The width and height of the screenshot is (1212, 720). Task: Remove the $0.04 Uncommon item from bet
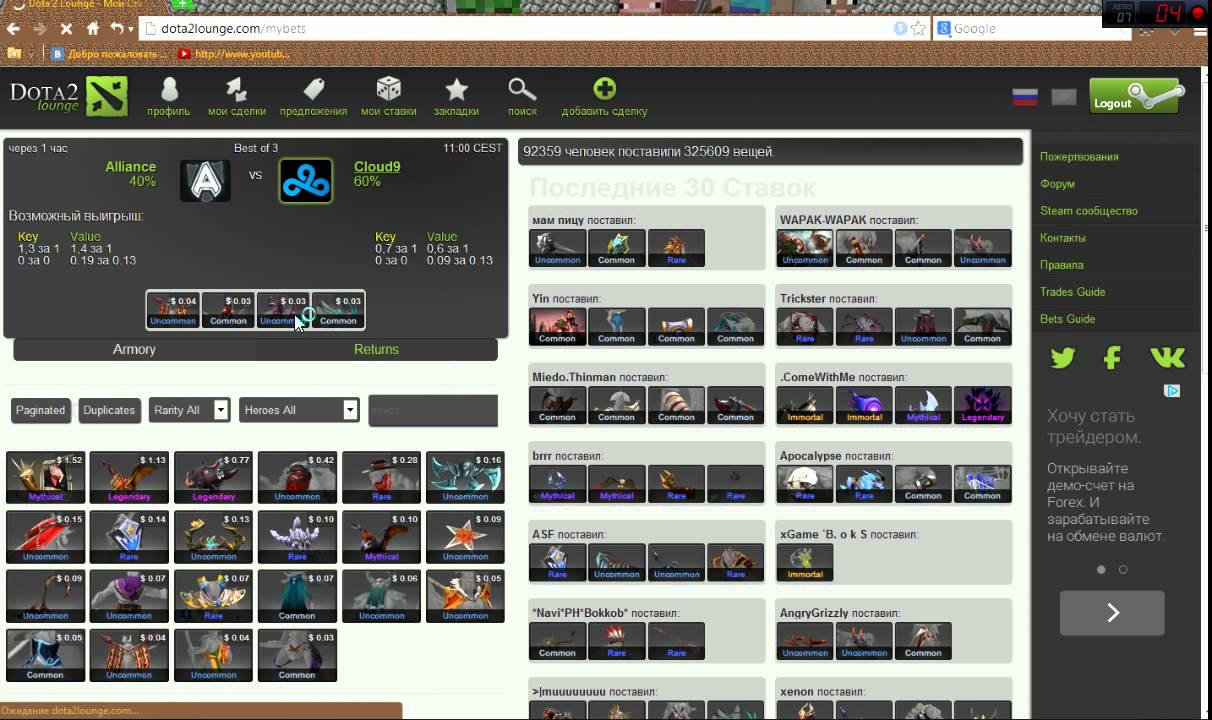[173, 310]
